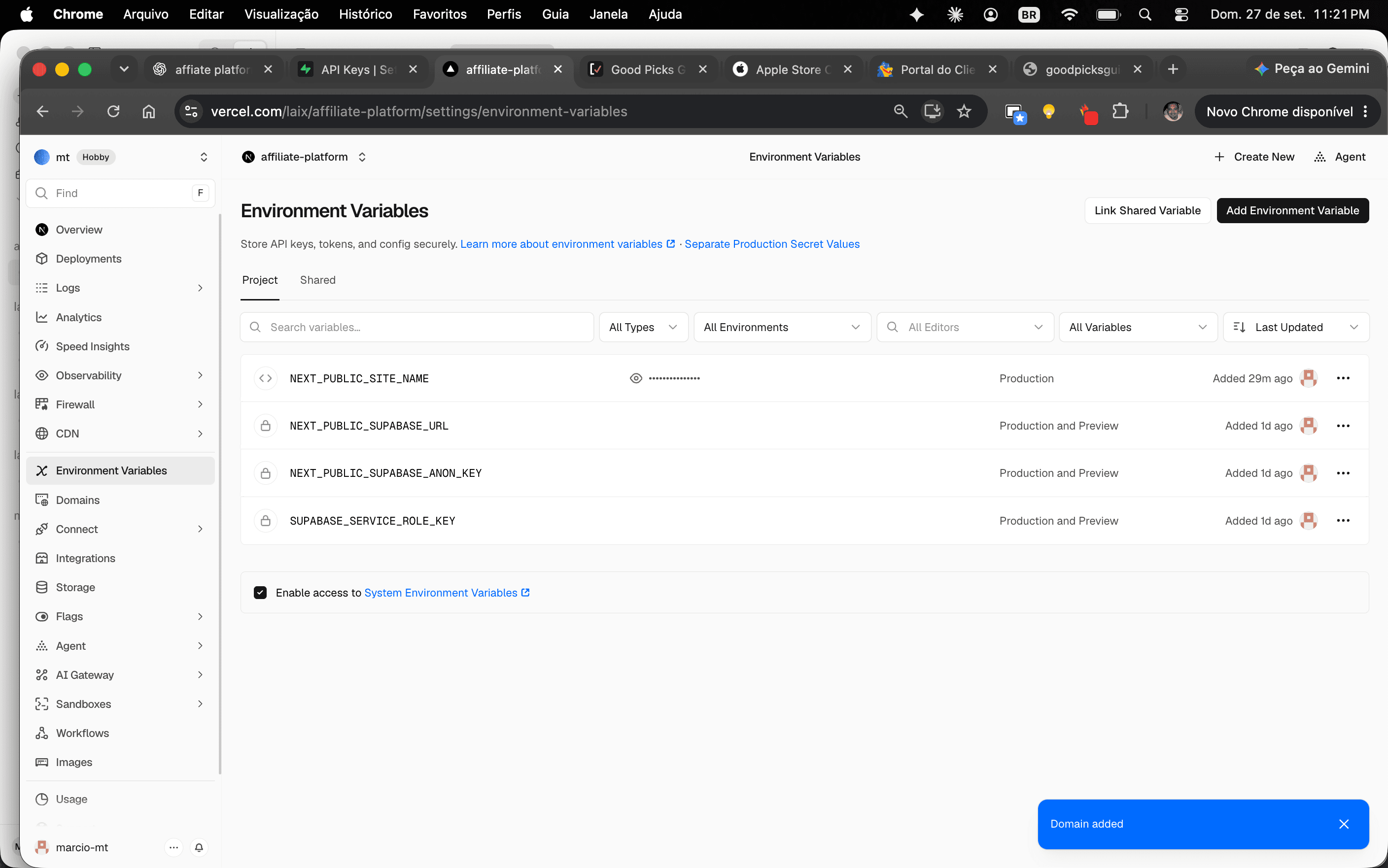Open the notifications bell icon
Image resolution: width=1388 pixels, height=868 pixels.
click(199, 847)
